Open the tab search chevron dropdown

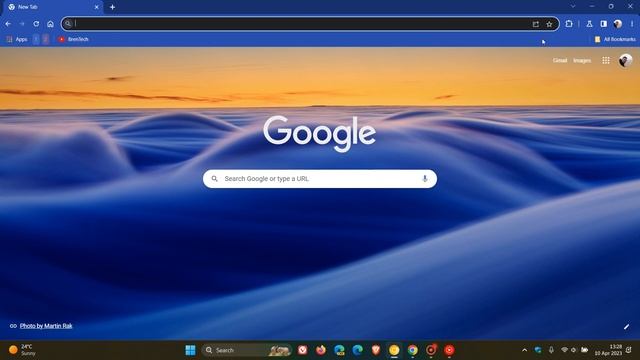click(x=573, y=7)
